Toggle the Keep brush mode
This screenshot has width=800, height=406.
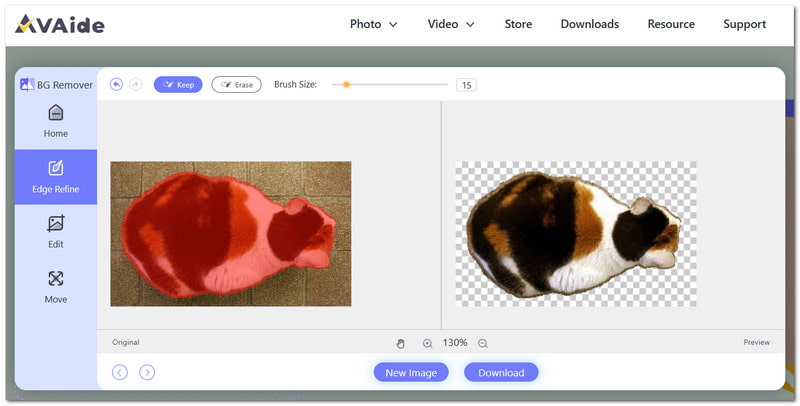pyautogui.click(x=178, y=85)
